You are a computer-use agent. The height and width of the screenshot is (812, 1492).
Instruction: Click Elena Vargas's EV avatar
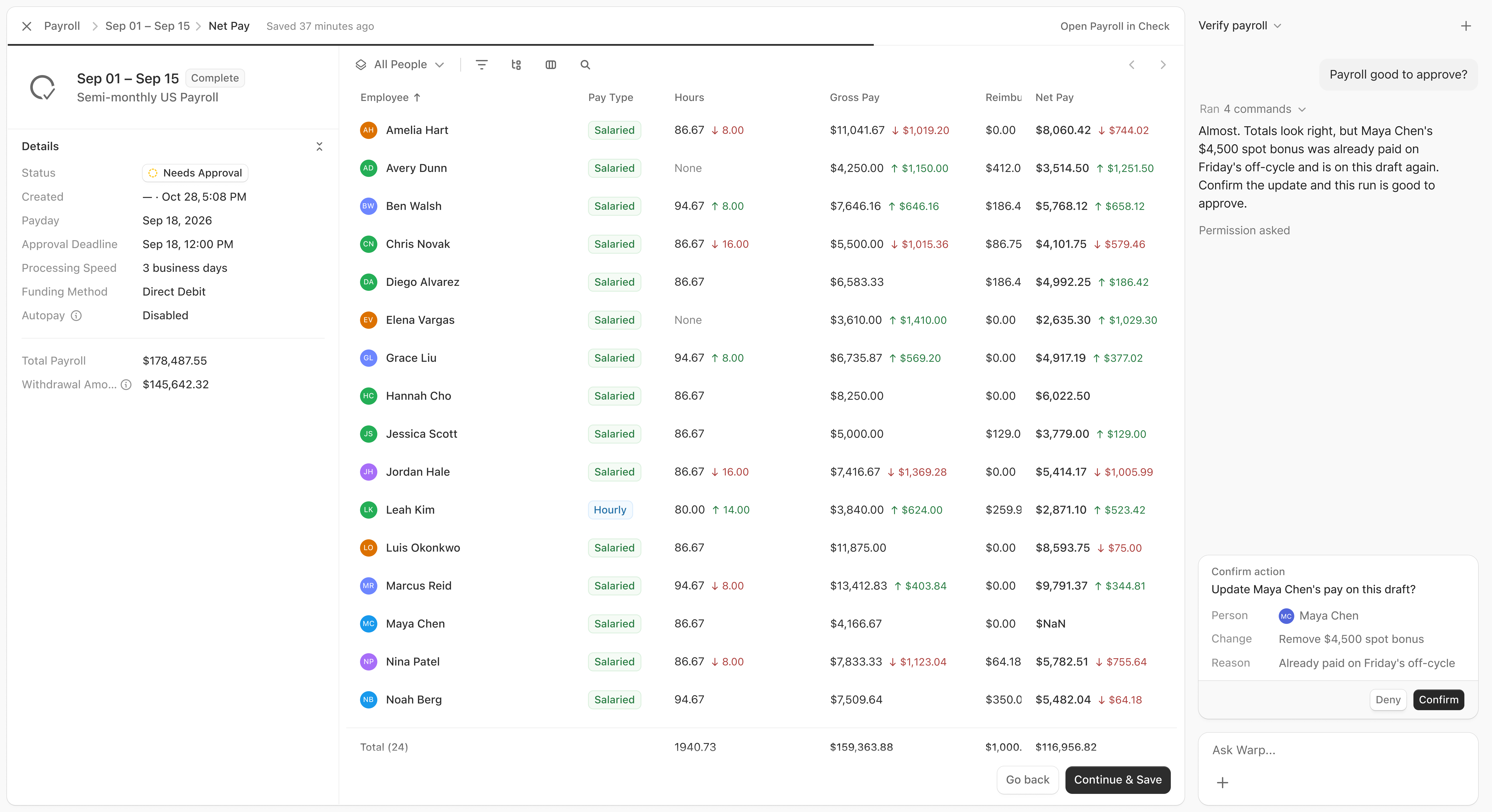coord(368,320)
